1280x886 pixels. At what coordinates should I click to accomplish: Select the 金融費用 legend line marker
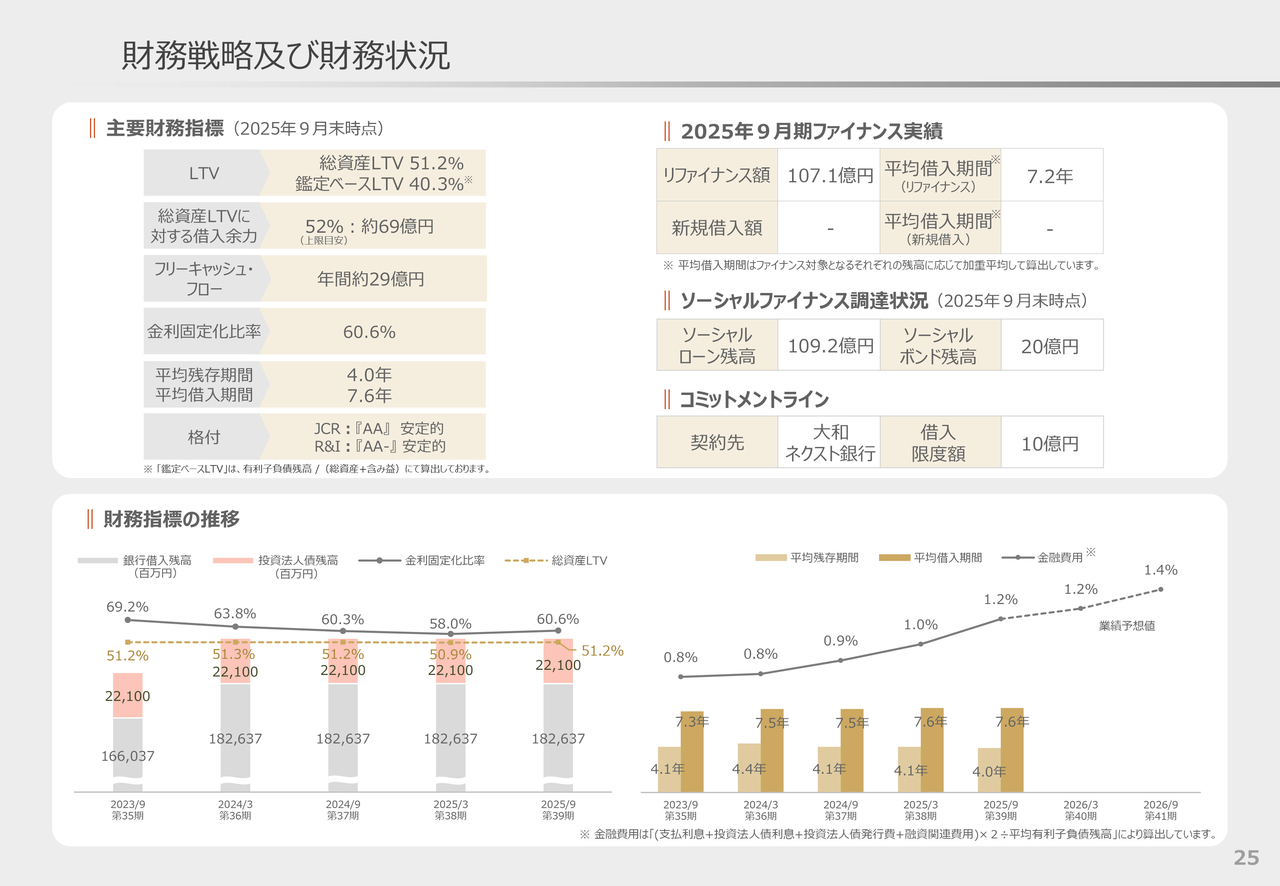click(1017, 558)
